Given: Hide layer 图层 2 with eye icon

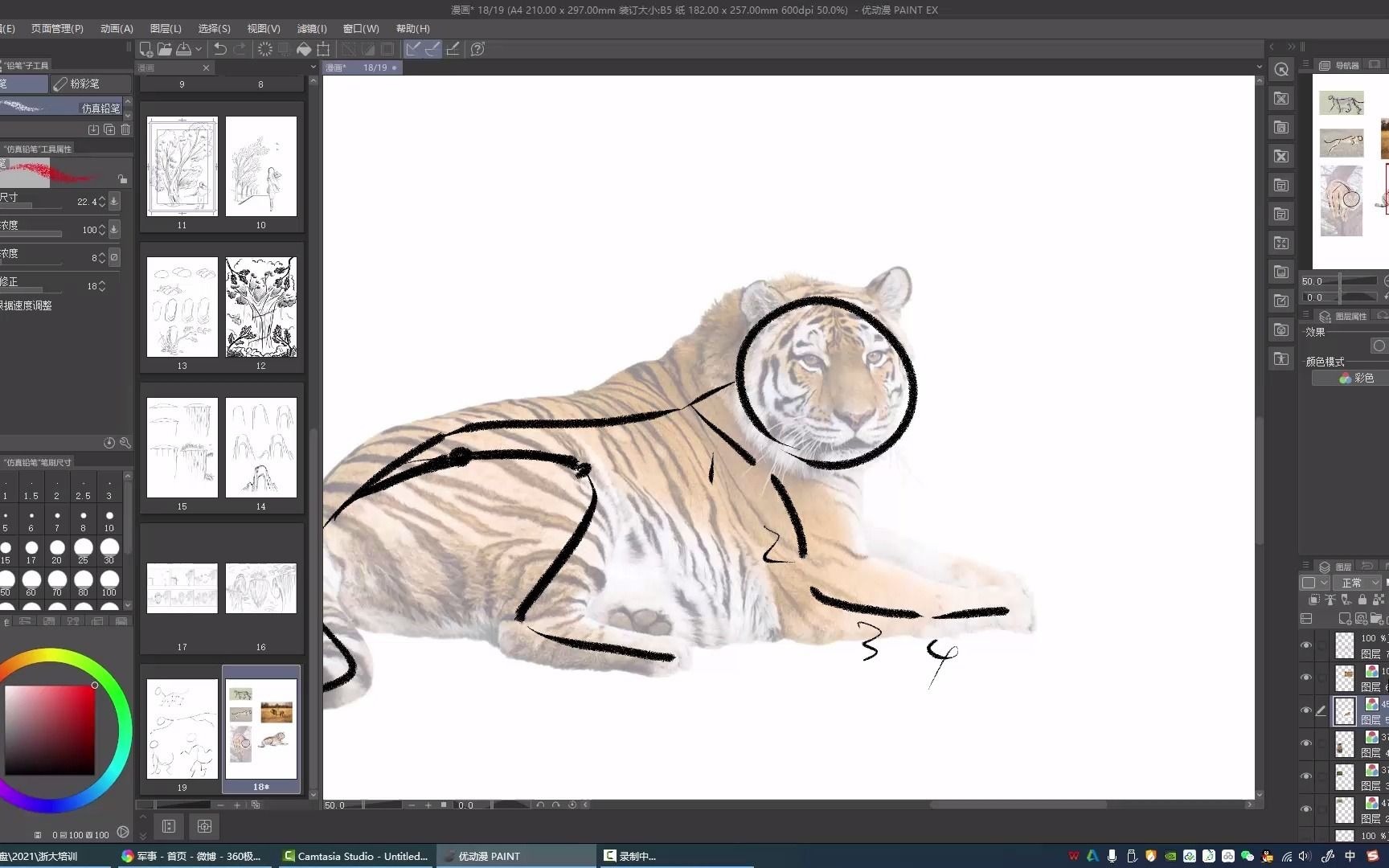Looking at the screenshot, I should coord(1306,810).
